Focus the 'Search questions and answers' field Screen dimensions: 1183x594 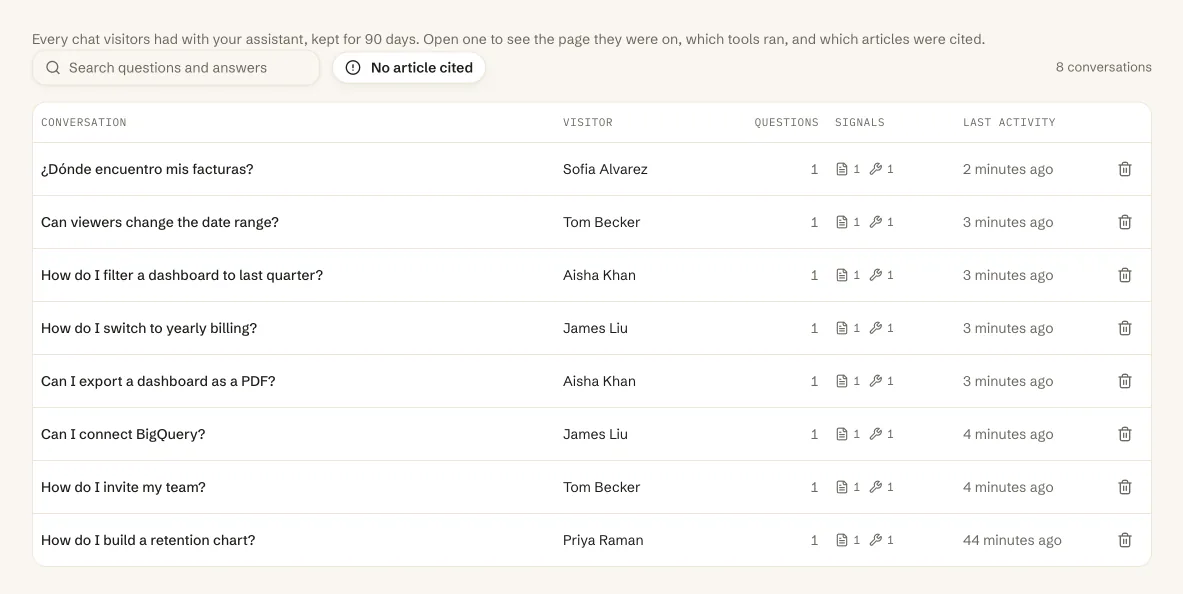click(176, 68)
